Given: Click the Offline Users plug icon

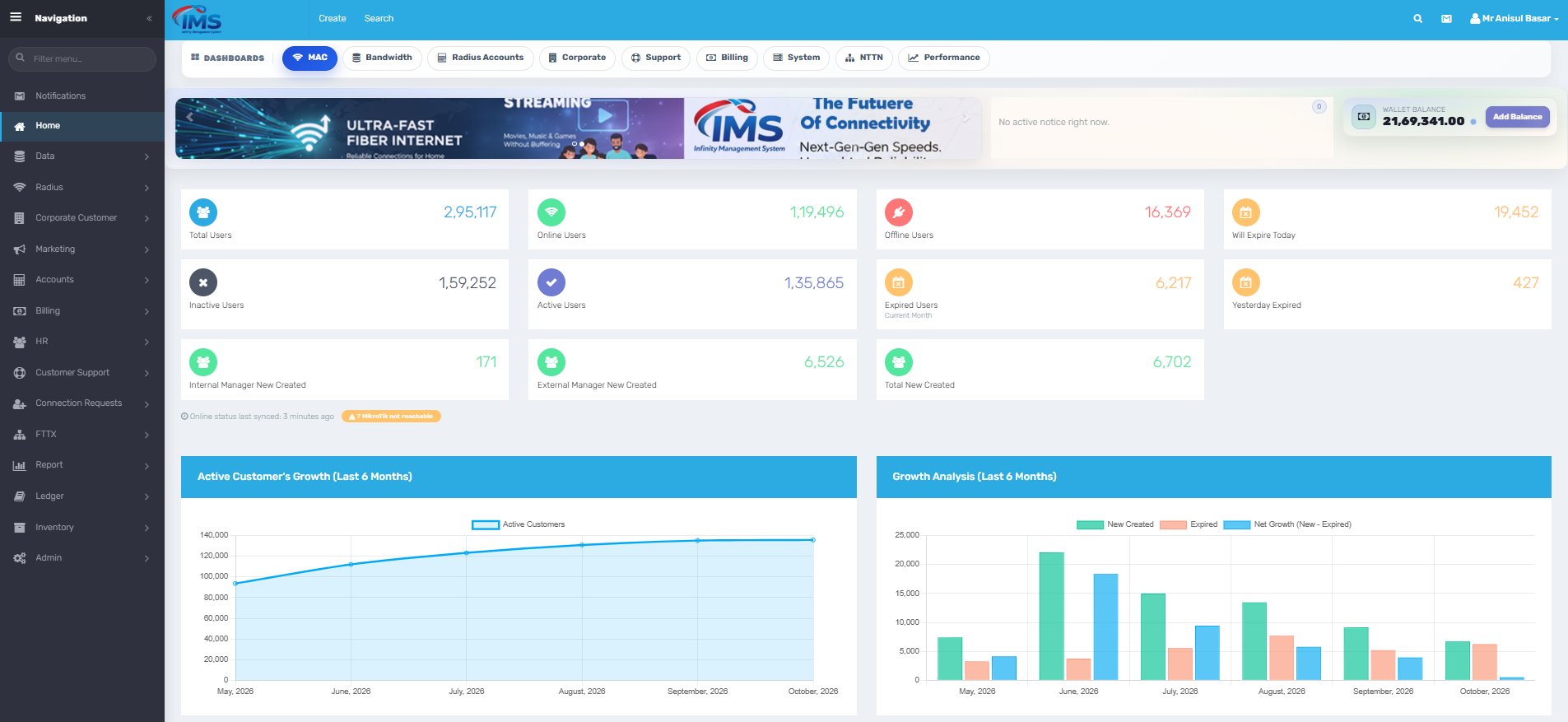Looking at the screenshot, I should pyautogui.click(x=899, y=212).
